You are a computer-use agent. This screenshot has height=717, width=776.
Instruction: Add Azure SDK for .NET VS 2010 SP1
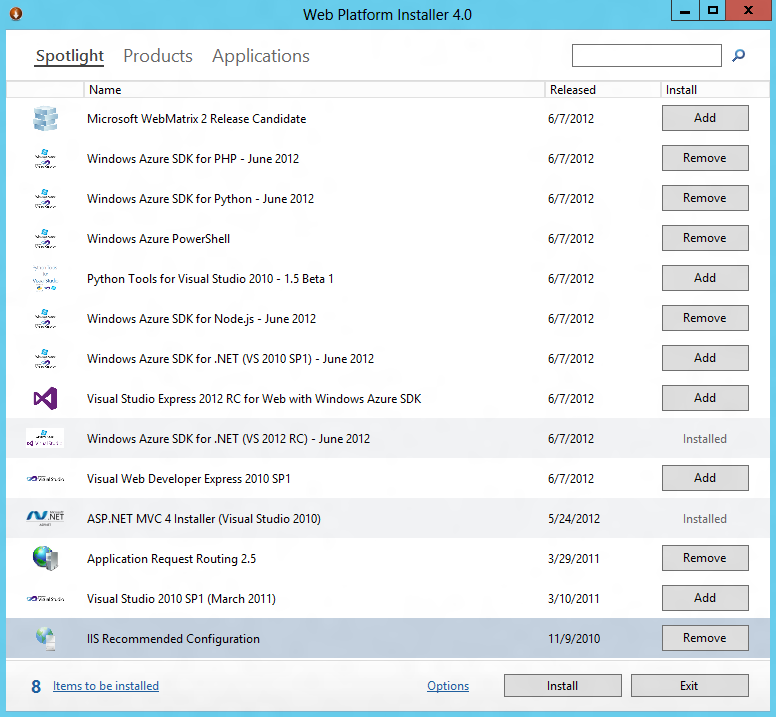tap(705, 358)
